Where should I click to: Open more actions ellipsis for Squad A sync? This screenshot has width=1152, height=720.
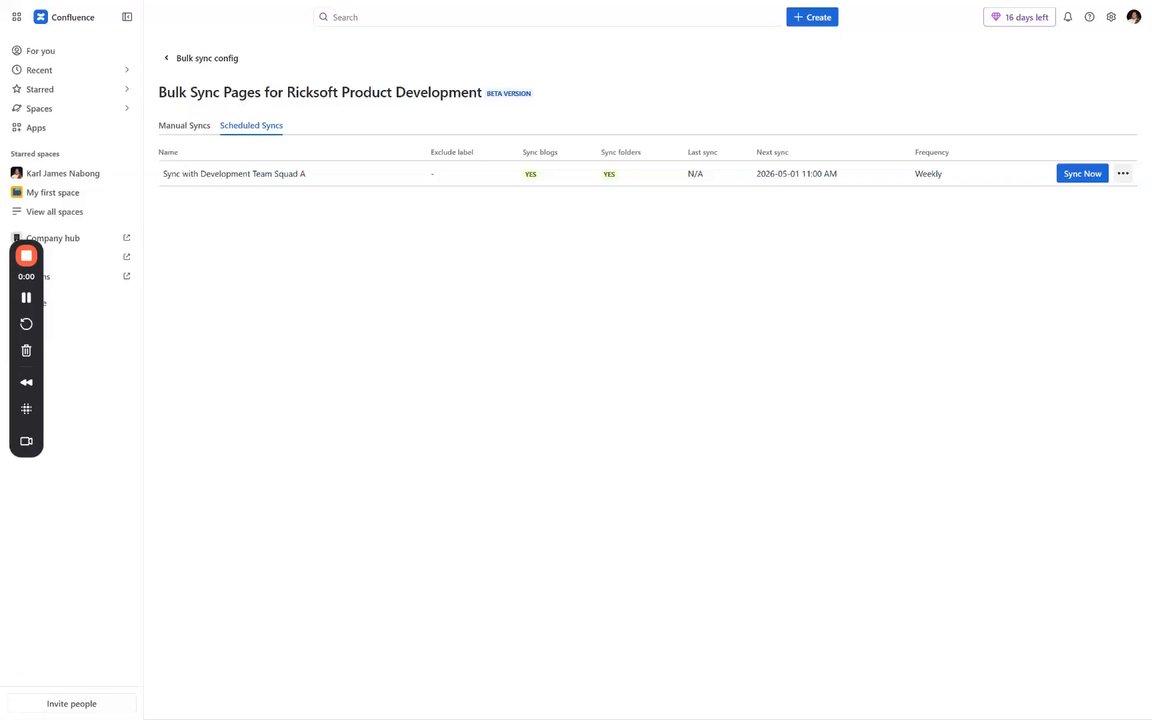click(x=1123, y=173)
